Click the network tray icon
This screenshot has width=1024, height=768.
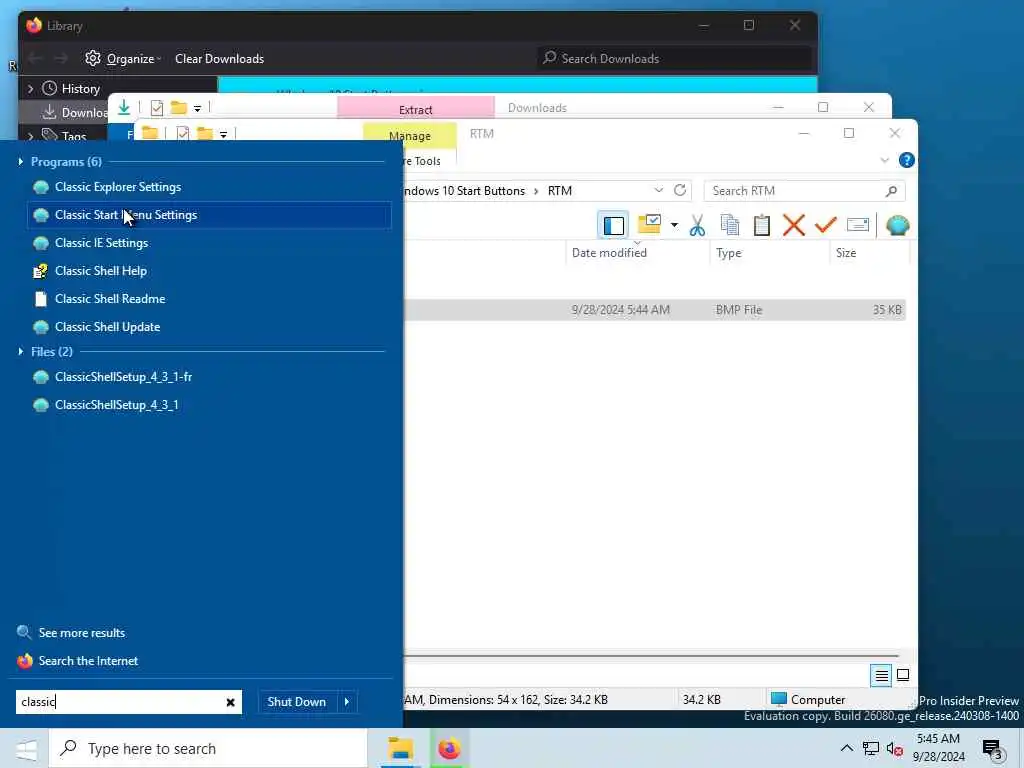(871, 749)
